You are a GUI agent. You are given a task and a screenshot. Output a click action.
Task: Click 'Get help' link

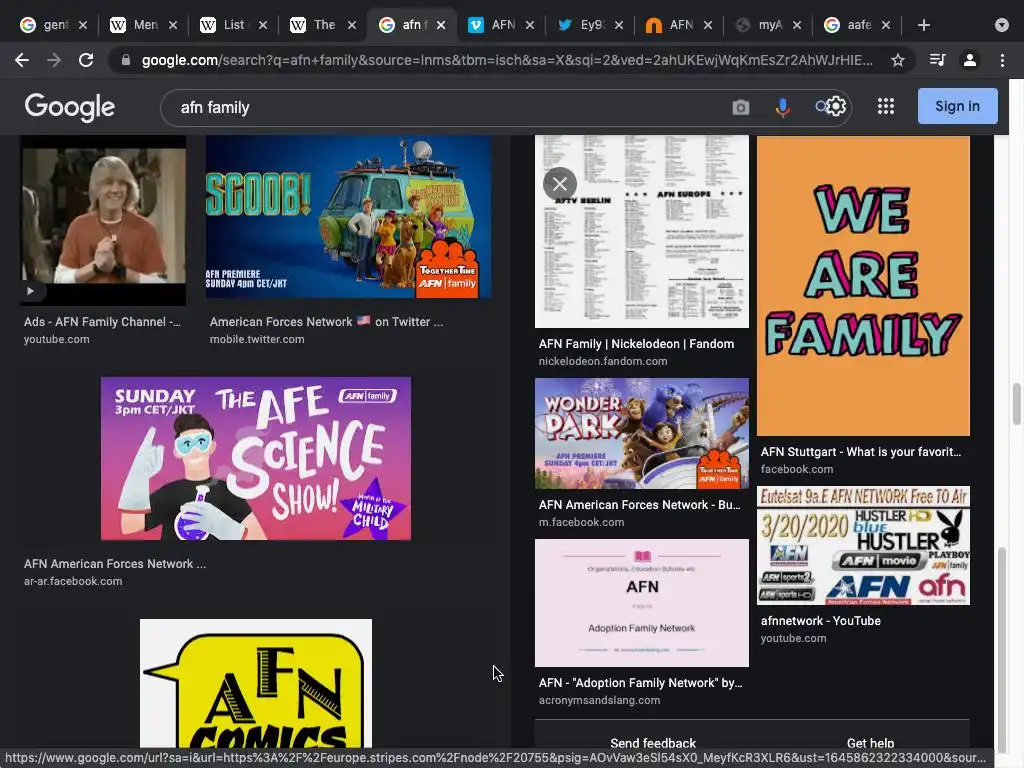(870, 743)
